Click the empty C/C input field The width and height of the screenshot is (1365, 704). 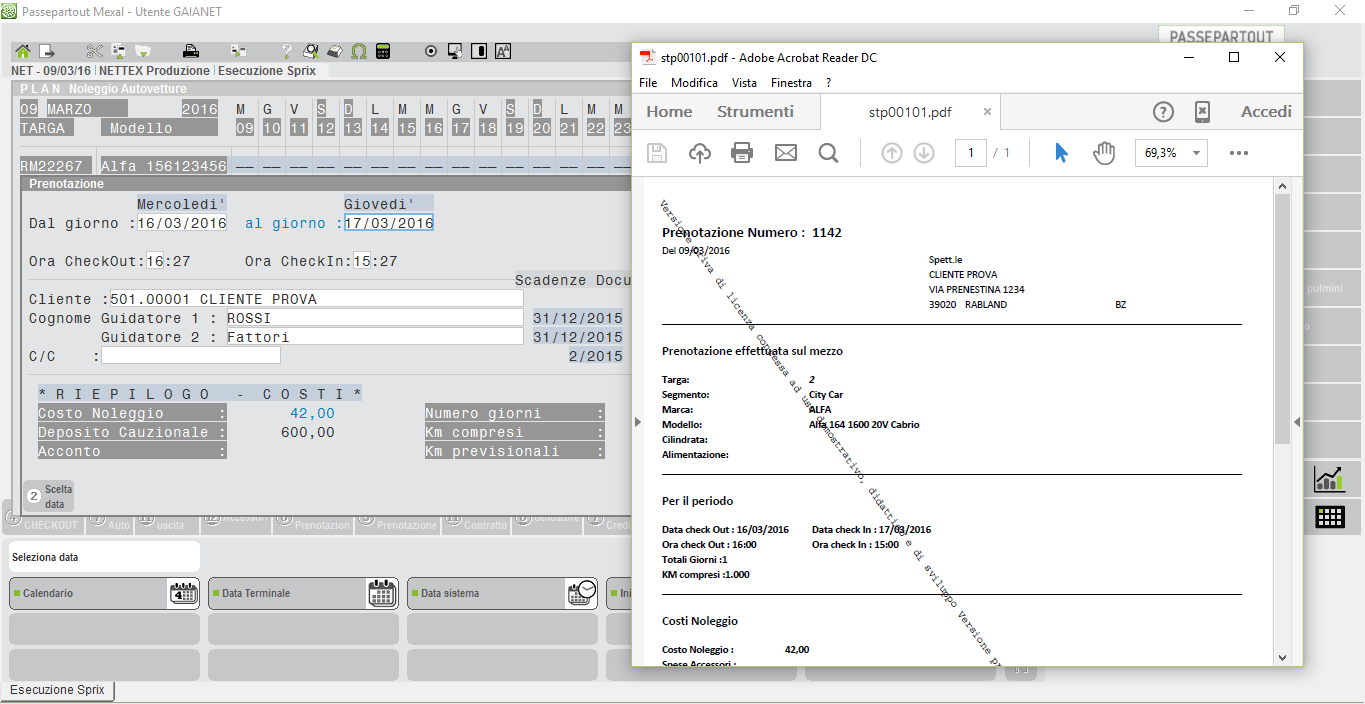(x=191, y=356)
